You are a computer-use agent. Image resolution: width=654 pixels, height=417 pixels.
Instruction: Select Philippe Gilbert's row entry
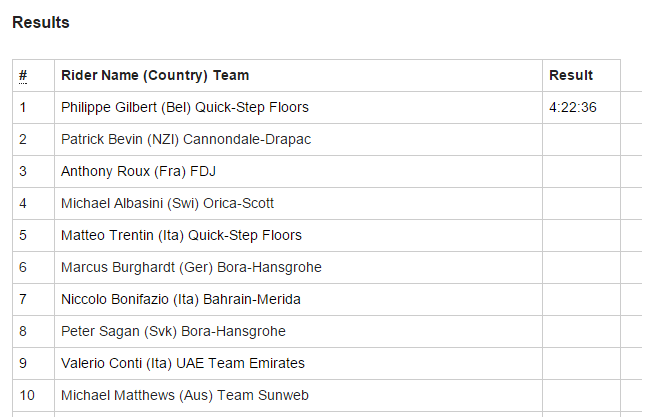[x=185, y=107]
